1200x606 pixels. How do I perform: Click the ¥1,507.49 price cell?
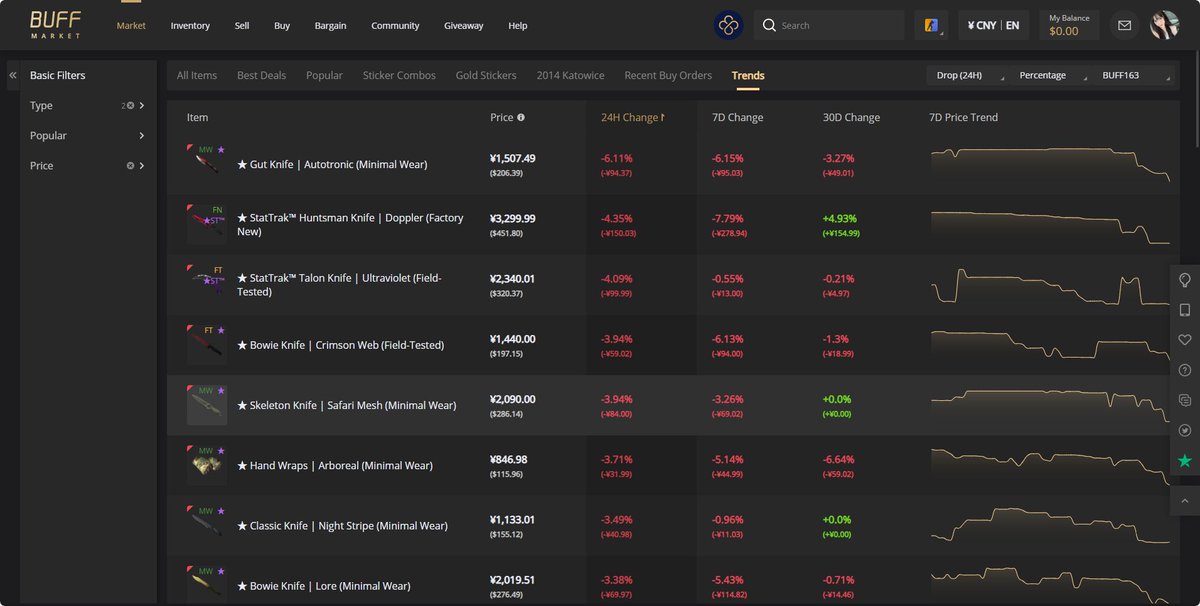(x=513, y=158)
